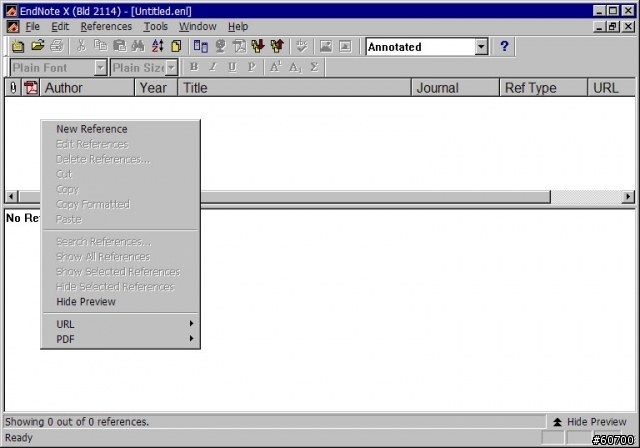Expand the PDF submenu in context menu

pyautogui.click(x=120, y=339)
